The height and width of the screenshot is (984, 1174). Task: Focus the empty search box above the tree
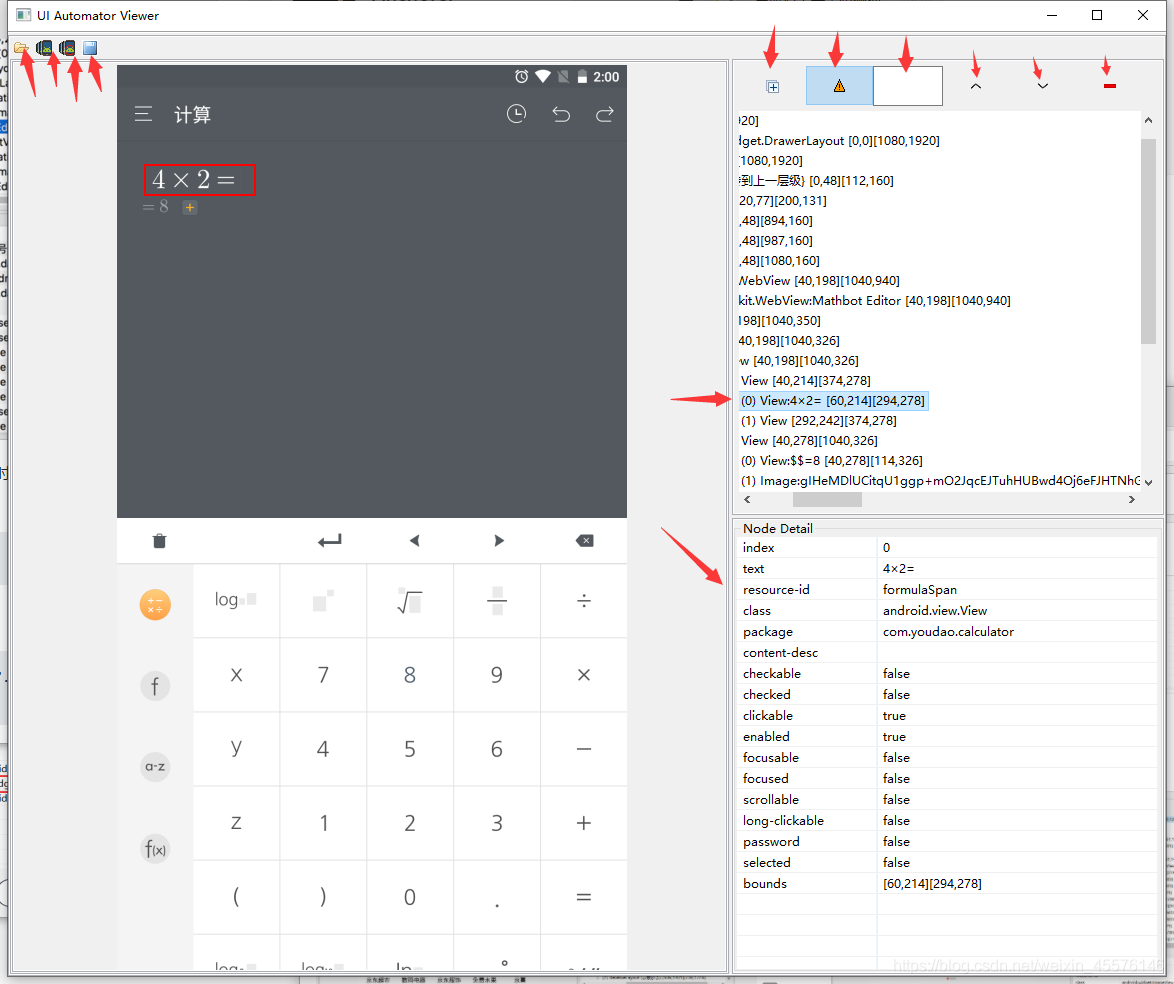click(907, 86)
